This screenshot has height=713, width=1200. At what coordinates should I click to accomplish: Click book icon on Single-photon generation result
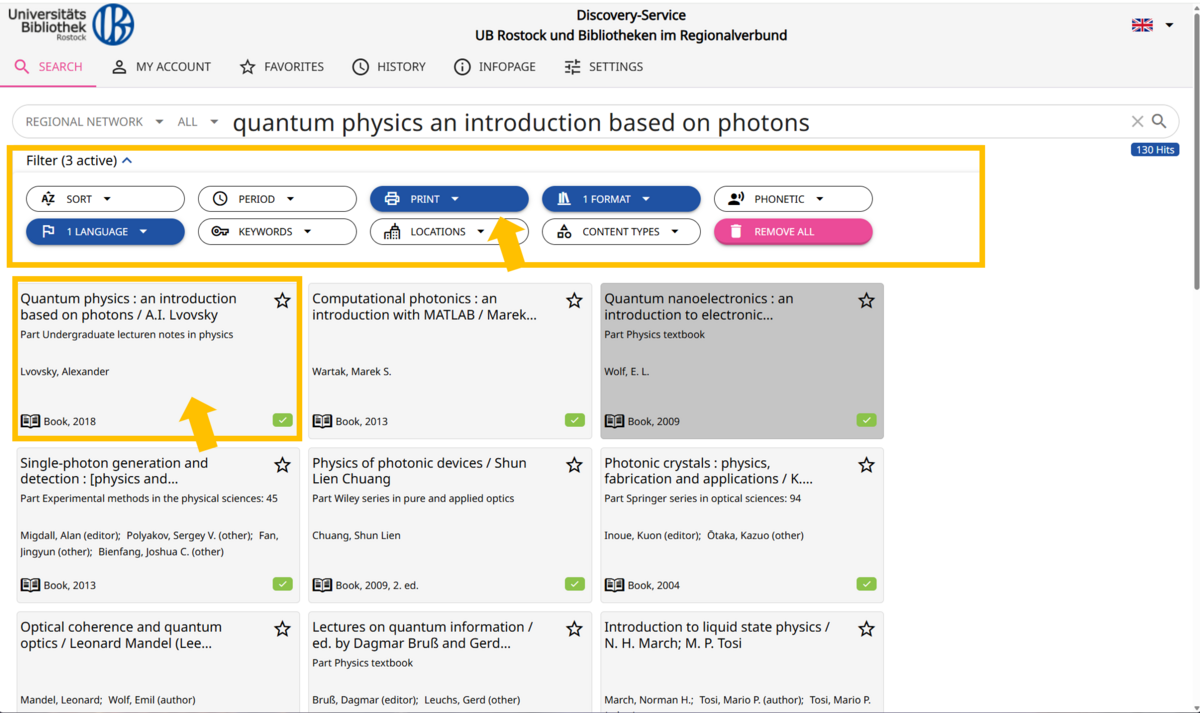pos(30,585)
